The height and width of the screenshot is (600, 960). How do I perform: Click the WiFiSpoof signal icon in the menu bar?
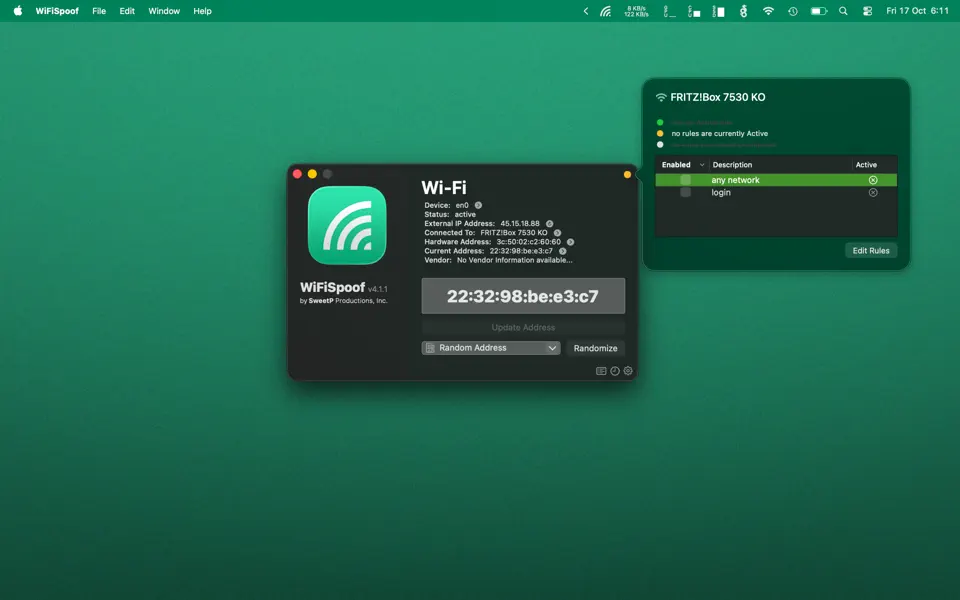605,11
